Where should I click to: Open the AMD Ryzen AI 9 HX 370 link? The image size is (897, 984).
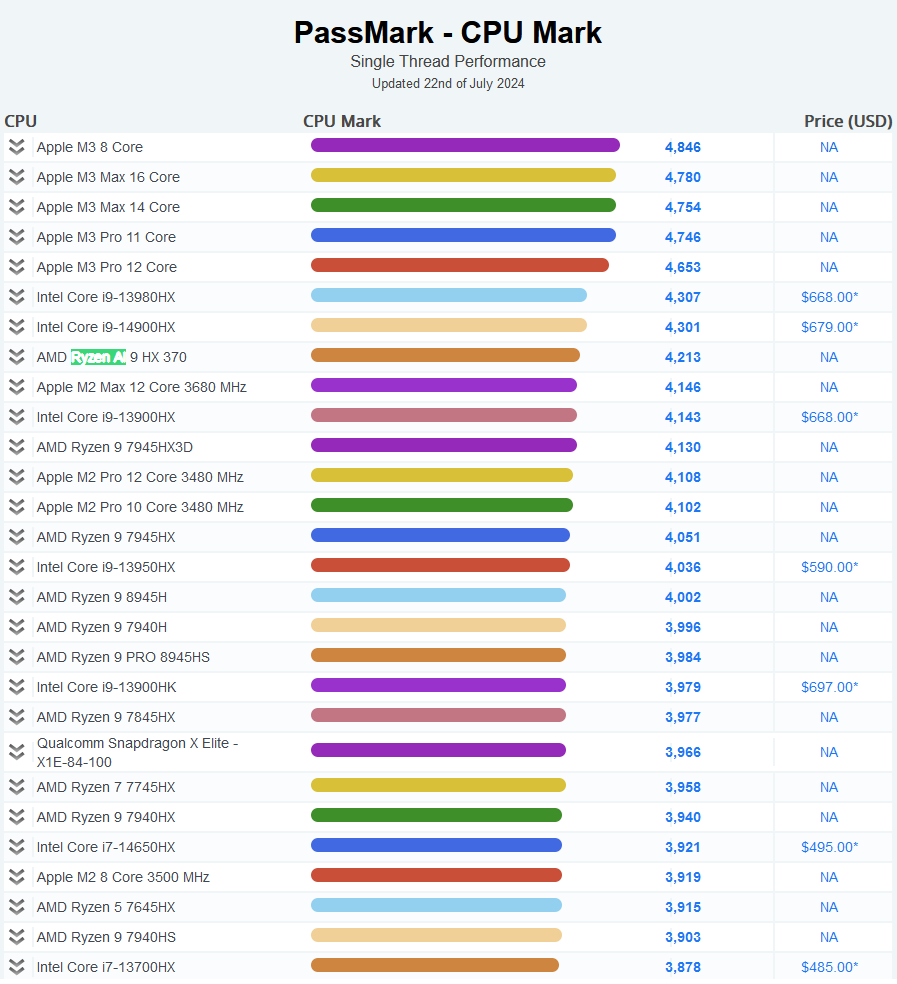point(111,357)
